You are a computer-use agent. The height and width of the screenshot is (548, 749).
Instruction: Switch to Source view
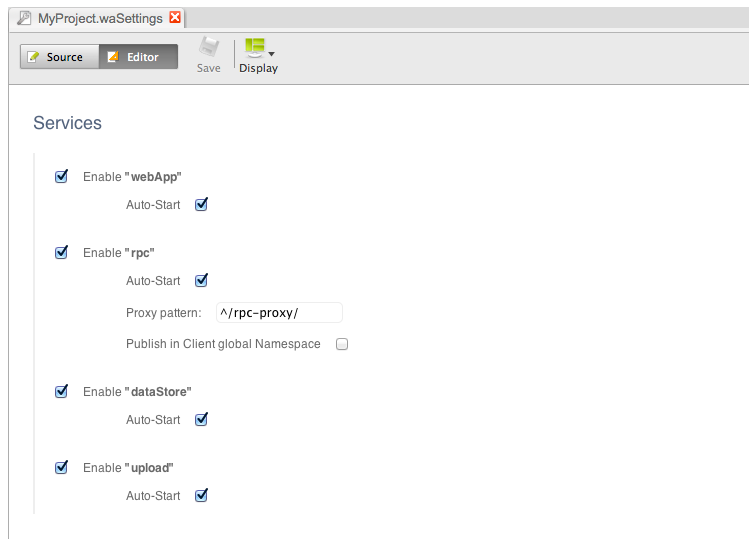tap(59, 57)
